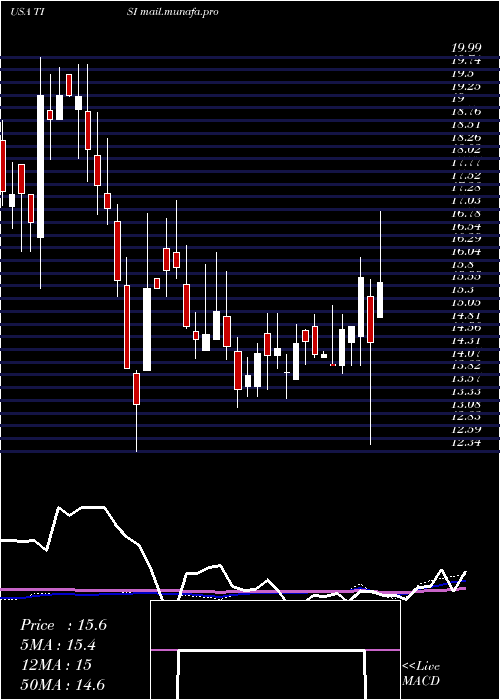Select the 19.5 price axis label

[461, 74]
